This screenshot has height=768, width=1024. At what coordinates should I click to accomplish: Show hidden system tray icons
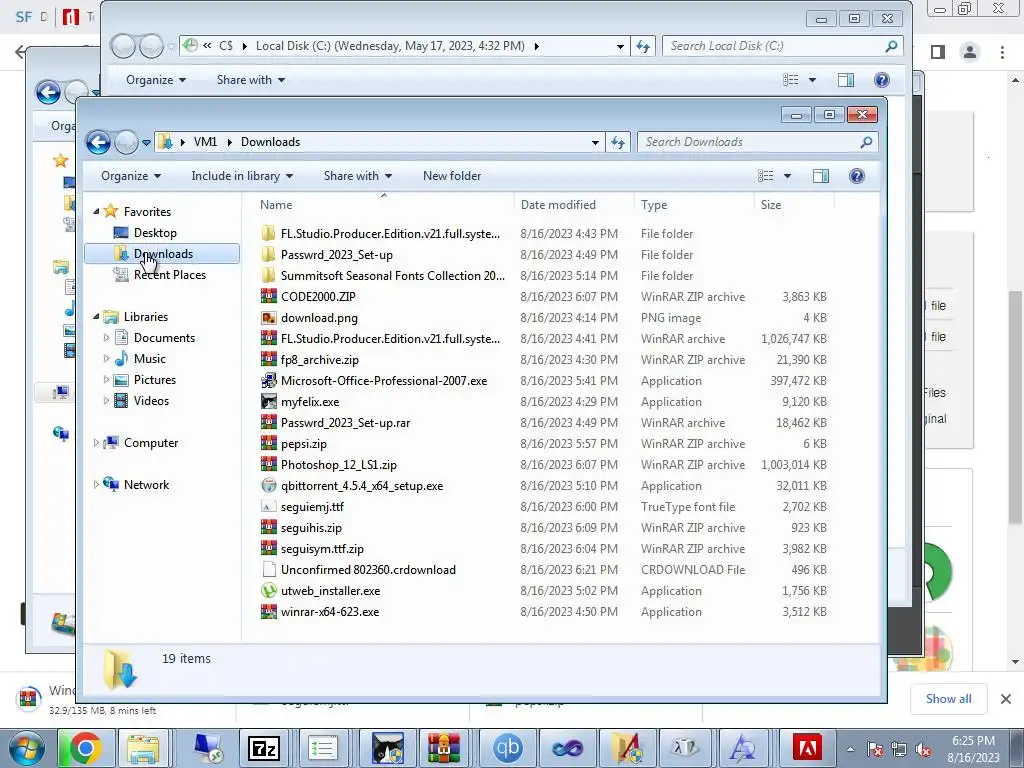click(850, 750)
